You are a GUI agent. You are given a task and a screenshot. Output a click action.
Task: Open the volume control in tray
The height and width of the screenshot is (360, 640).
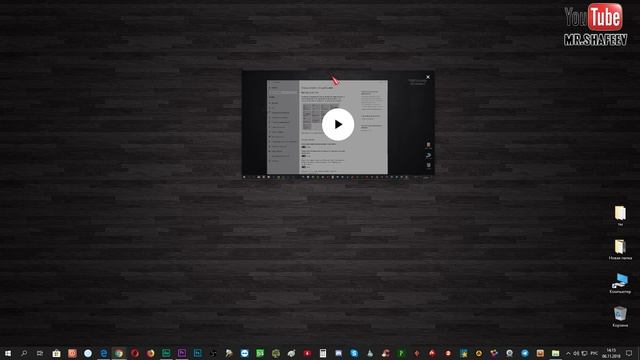[x=576, y=353]
